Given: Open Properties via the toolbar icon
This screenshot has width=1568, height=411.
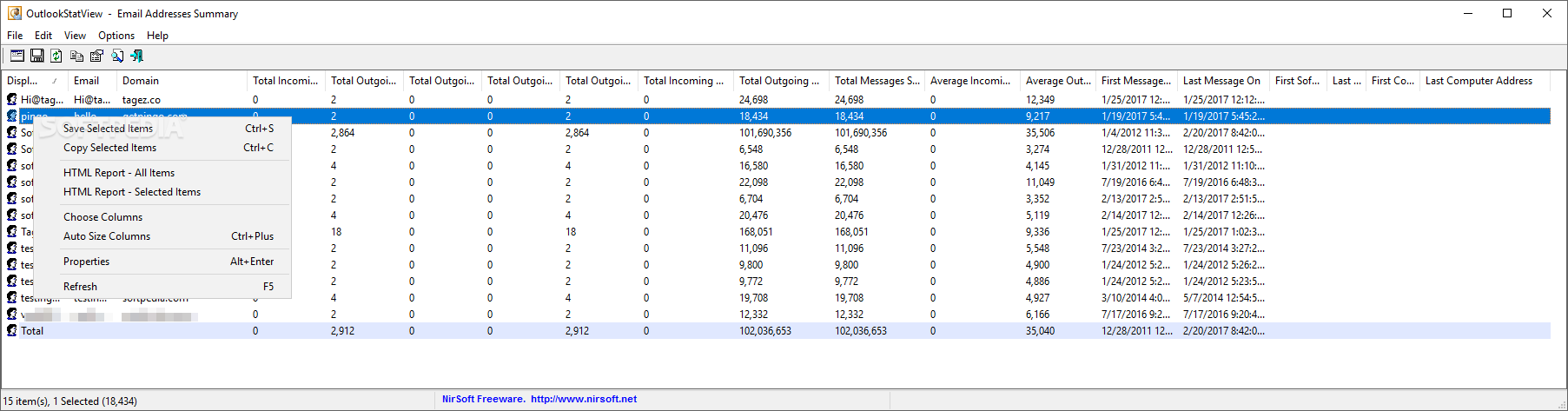Looking at the screenshot, I should [96, 56].
